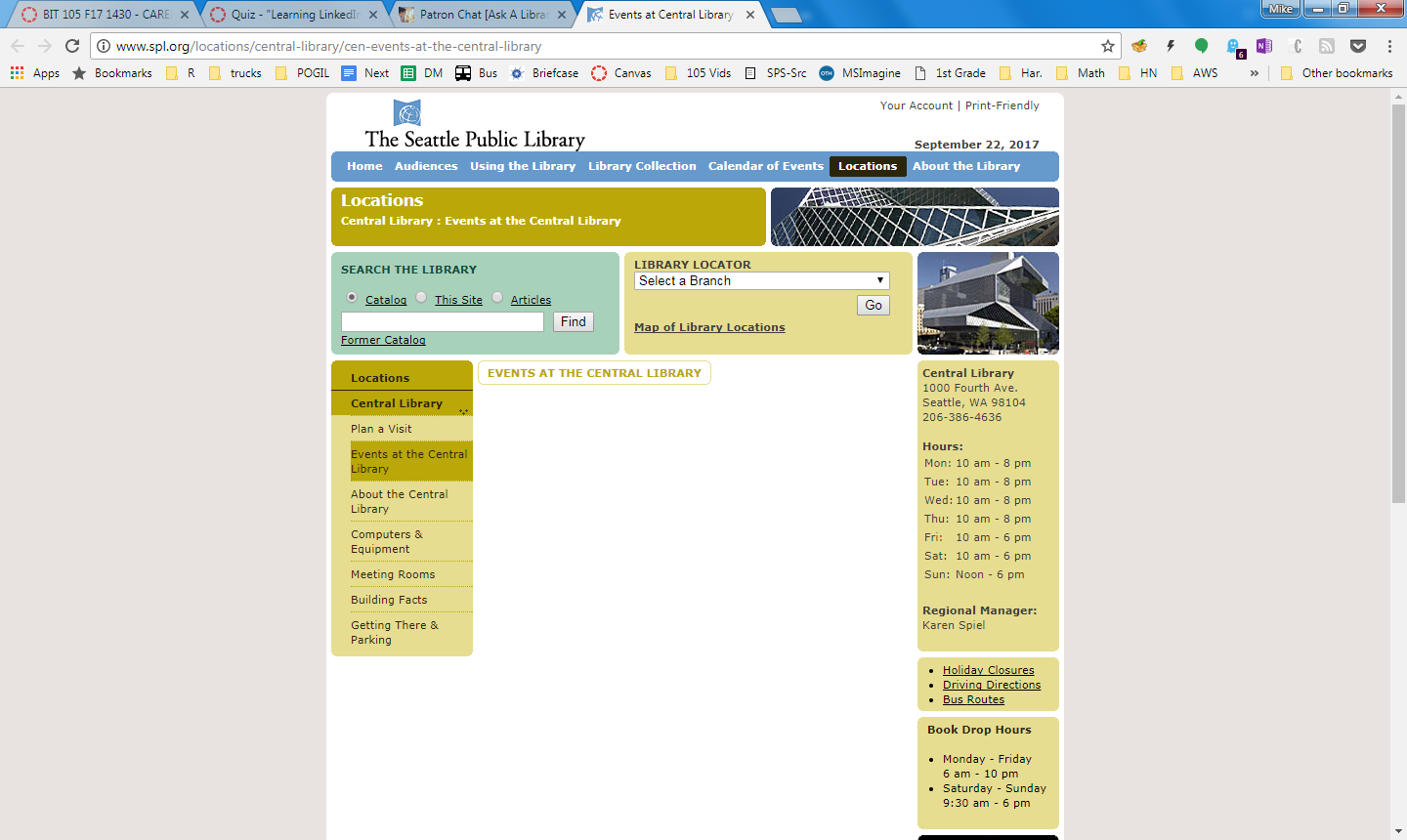Click the page vertical scrollbar thumb
1407x840 pixels.
click(1398, 305)
